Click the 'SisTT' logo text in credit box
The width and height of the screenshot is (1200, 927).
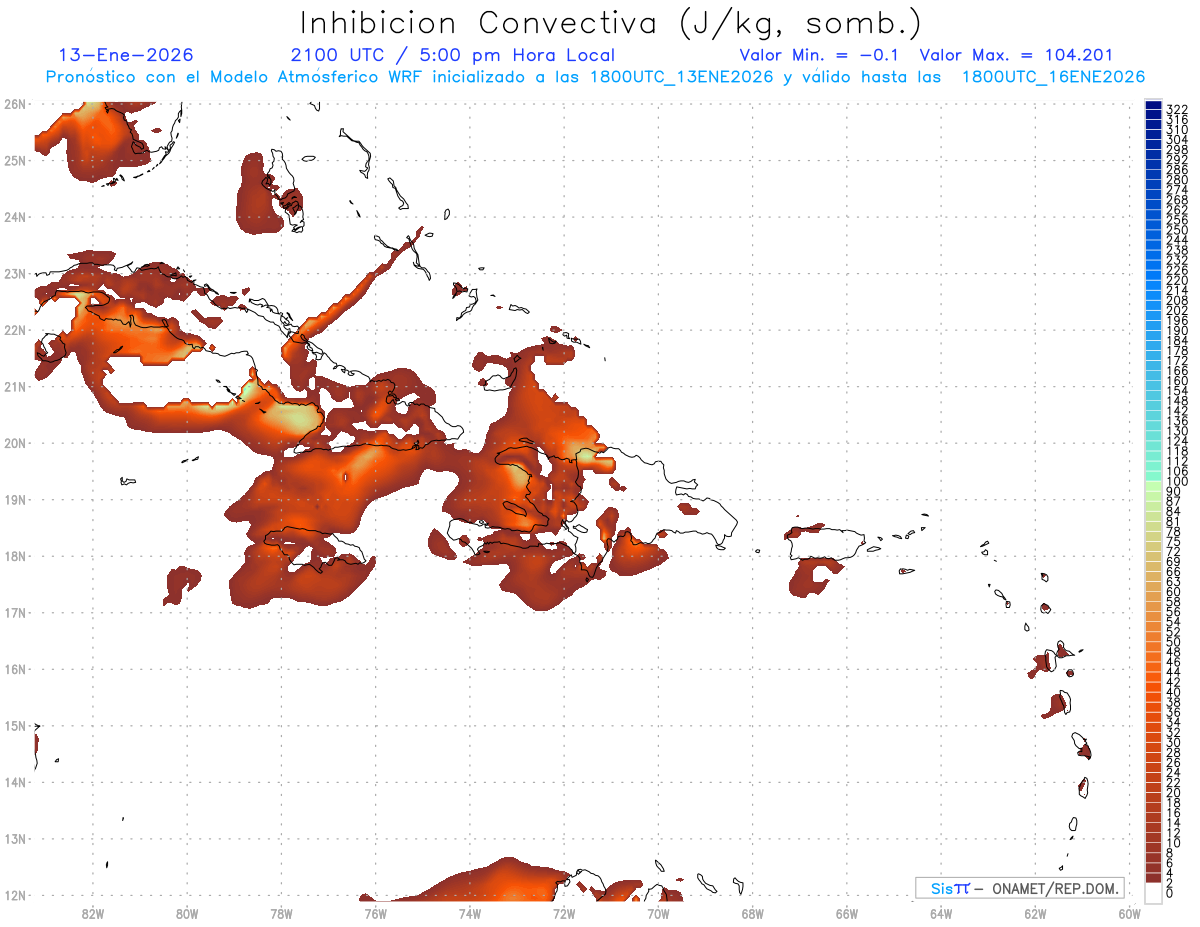pos(950,888)
